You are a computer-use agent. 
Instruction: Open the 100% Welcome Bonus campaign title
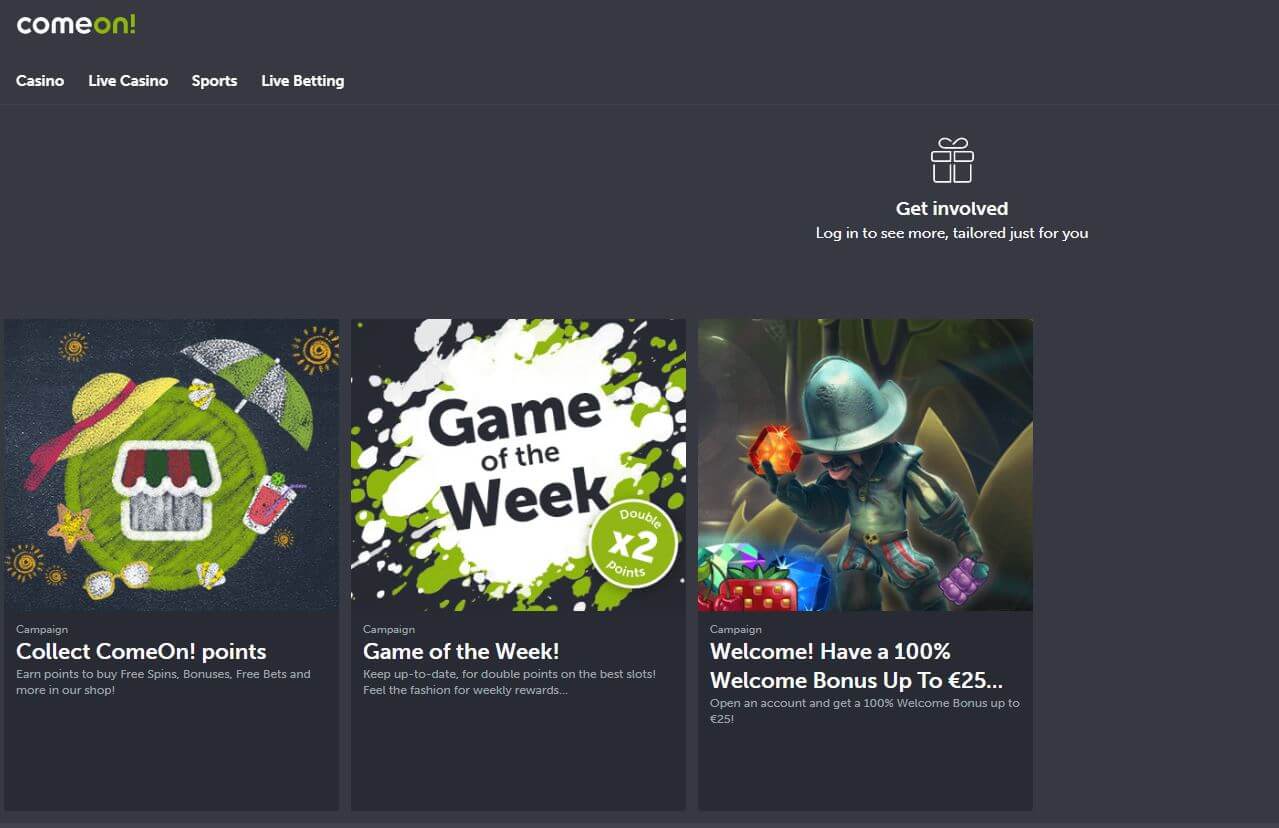[856, 666]
